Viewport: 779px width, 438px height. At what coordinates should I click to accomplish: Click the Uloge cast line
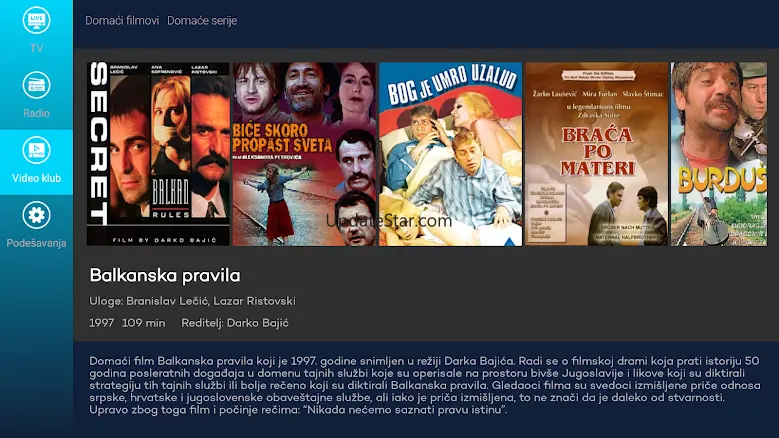point(192,301)
